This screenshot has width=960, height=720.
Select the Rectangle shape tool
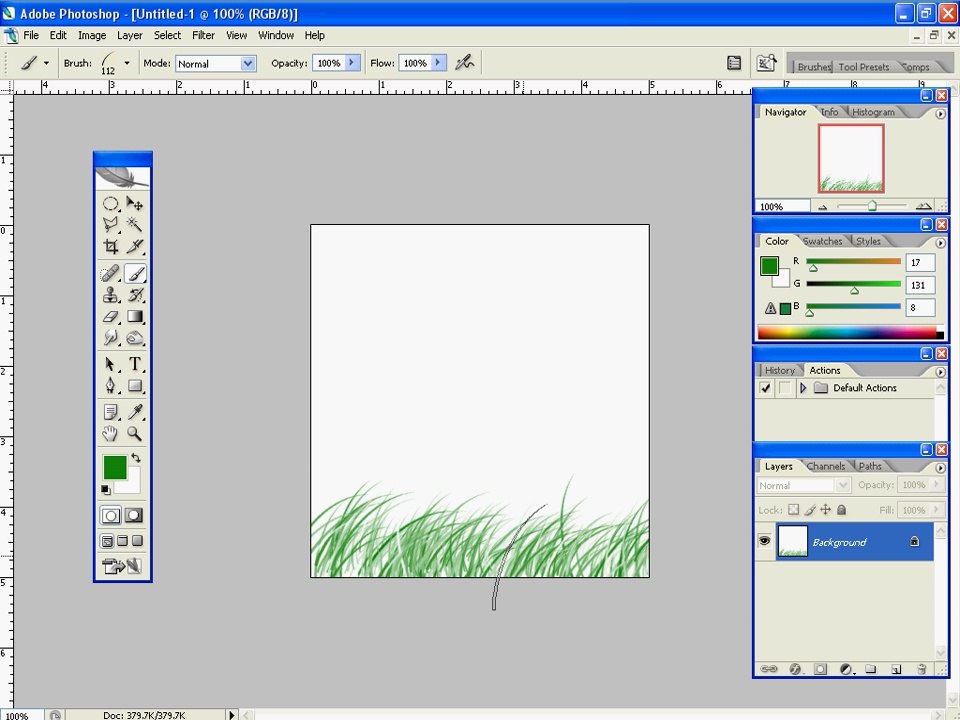pos(135,386)
